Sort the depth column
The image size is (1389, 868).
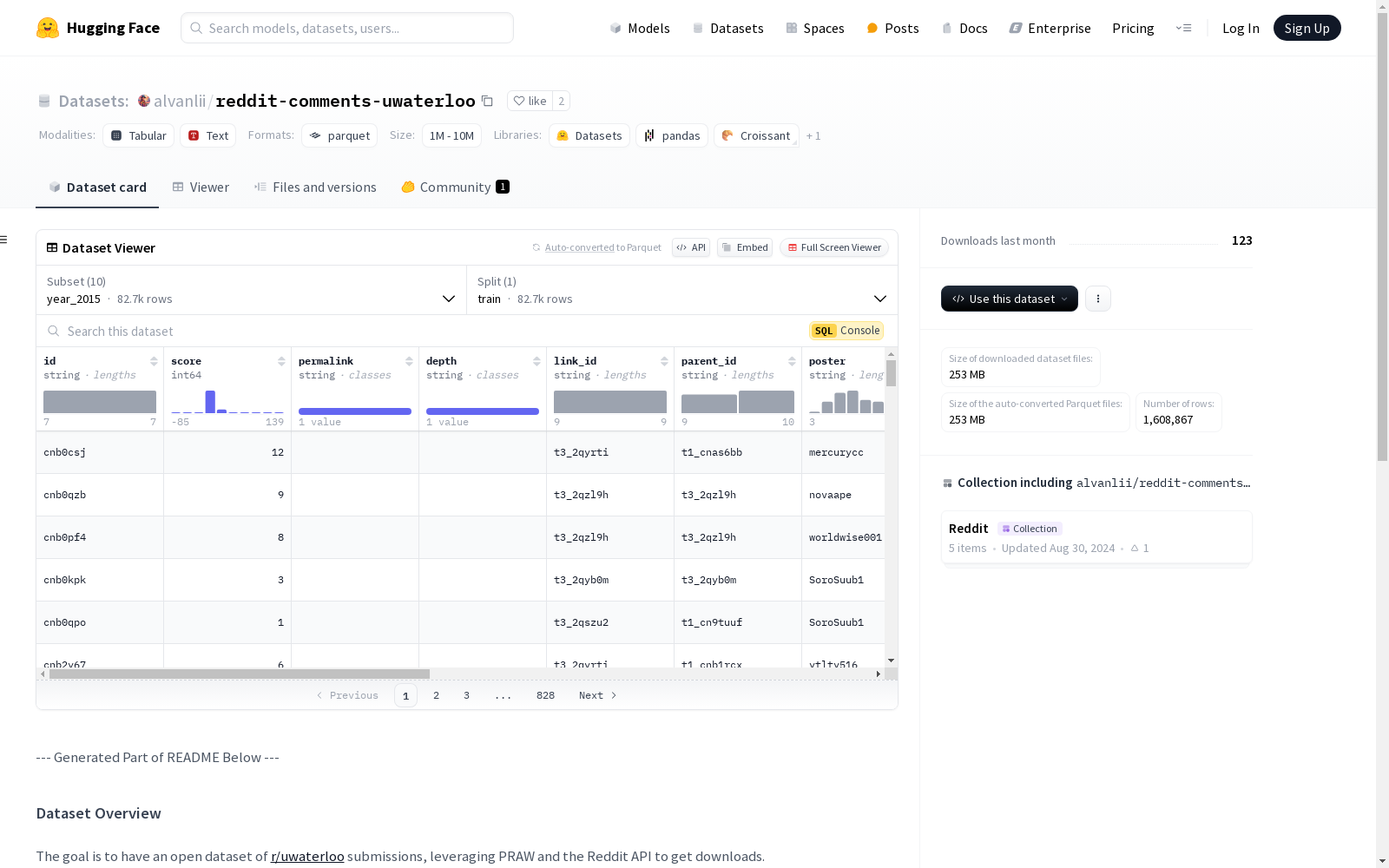click(537, 361)
